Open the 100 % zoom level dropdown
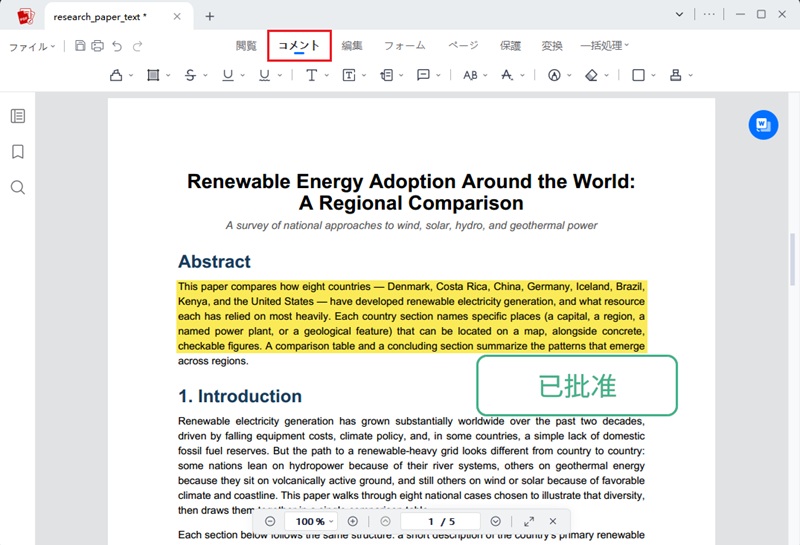Screen dimensions: 800x545 tap(314, 521)
